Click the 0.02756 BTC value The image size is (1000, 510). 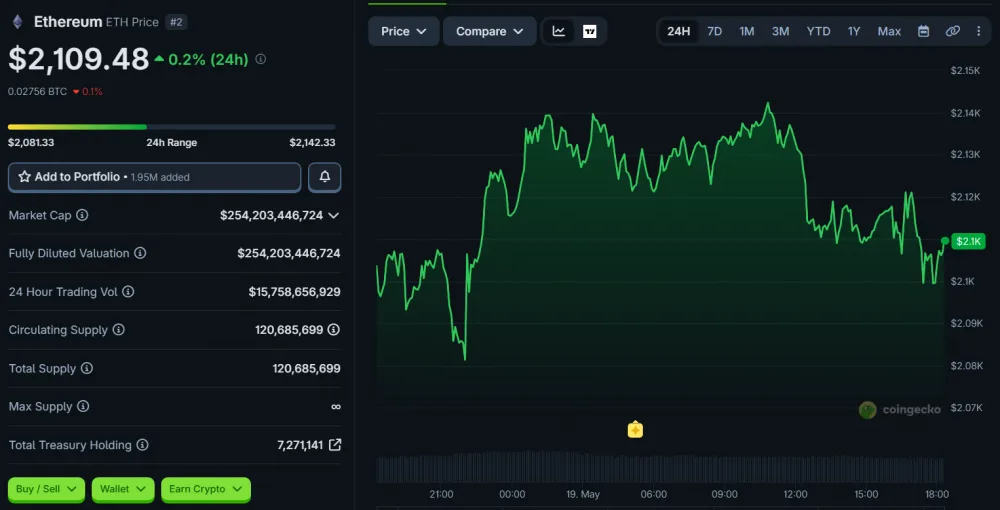(x=37, y=91)
